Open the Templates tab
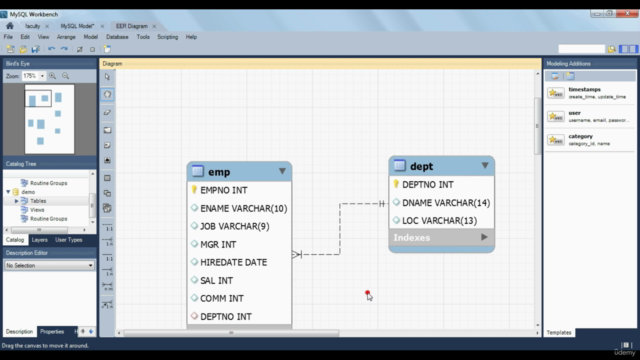Viewport: 640px width, 360px height. pyautogui.click(x=559, y=332)
